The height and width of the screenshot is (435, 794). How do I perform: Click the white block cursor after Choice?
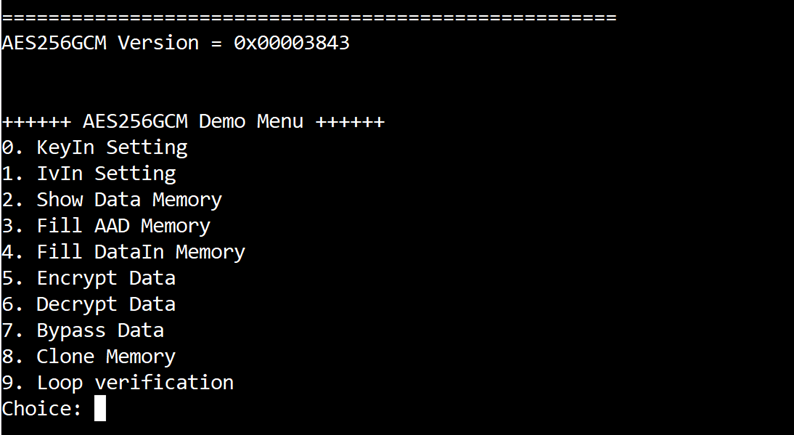pos(100,408)
